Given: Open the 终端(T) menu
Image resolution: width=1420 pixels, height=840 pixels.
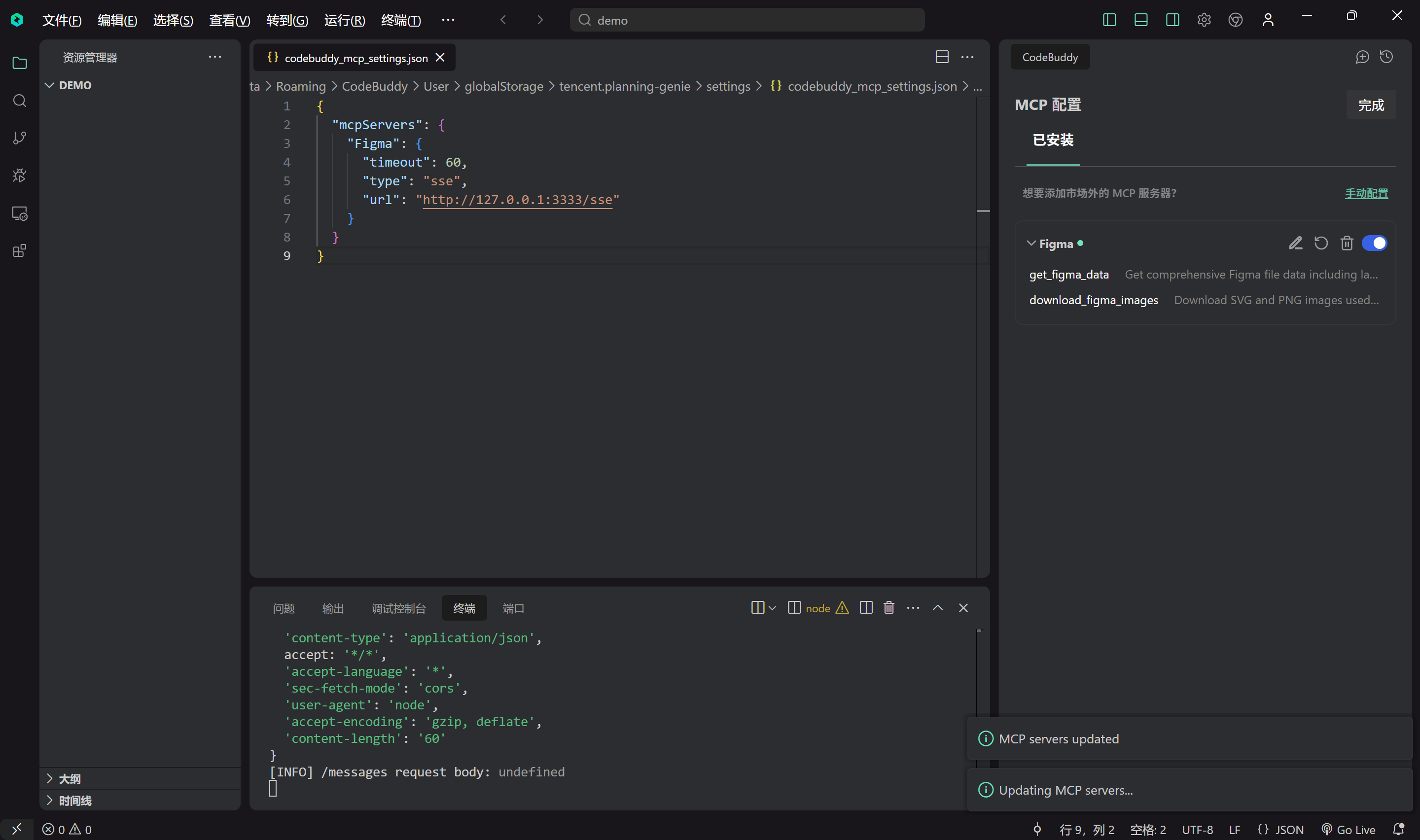Looking at the screenshot, I should tap(401, 20).
